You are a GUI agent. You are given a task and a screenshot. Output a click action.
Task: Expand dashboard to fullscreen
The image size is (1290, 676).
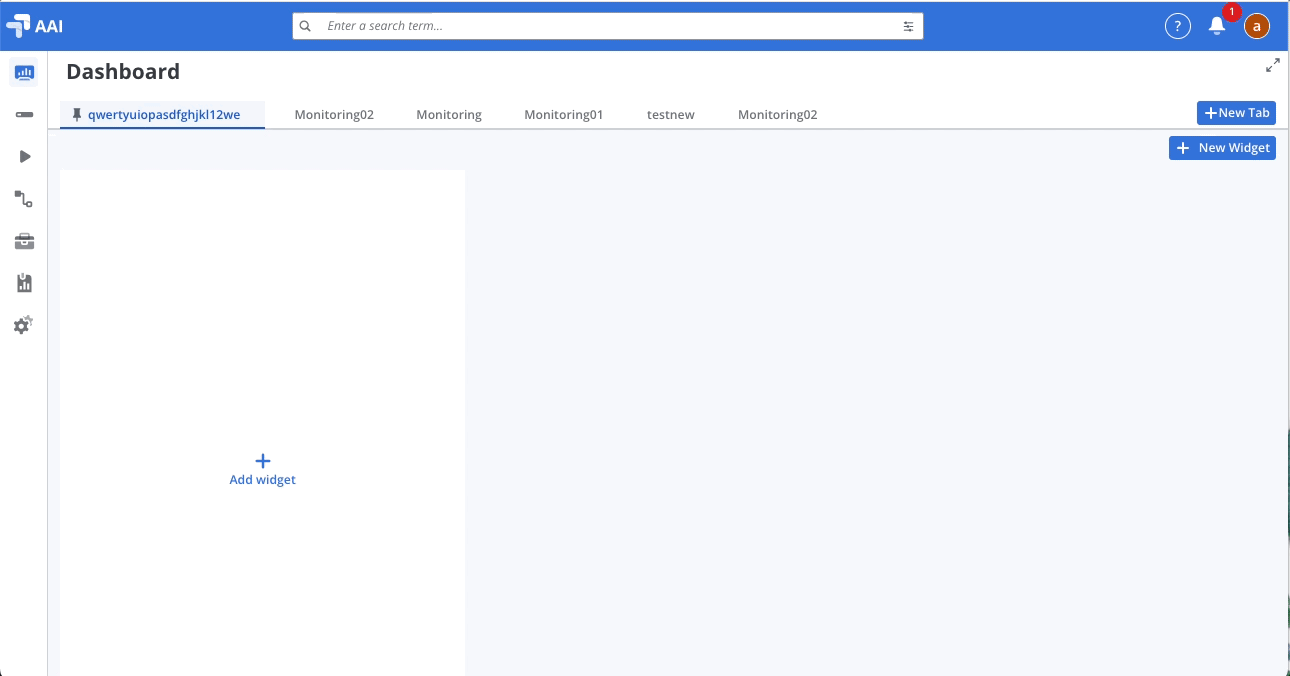point(1273,65)
